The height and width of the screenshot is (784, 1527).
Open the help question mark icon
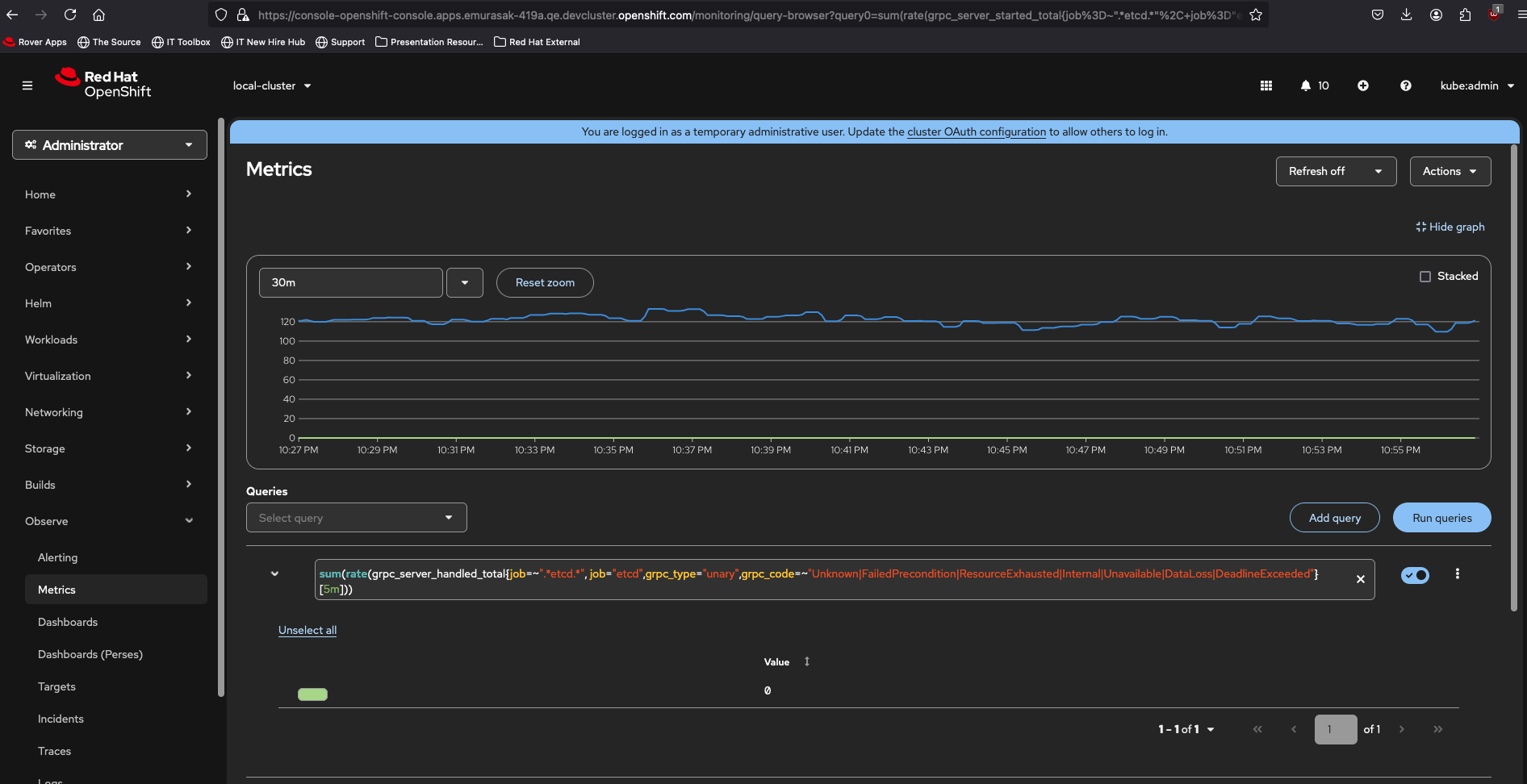pyautogui.click(x=1405, y=85)
